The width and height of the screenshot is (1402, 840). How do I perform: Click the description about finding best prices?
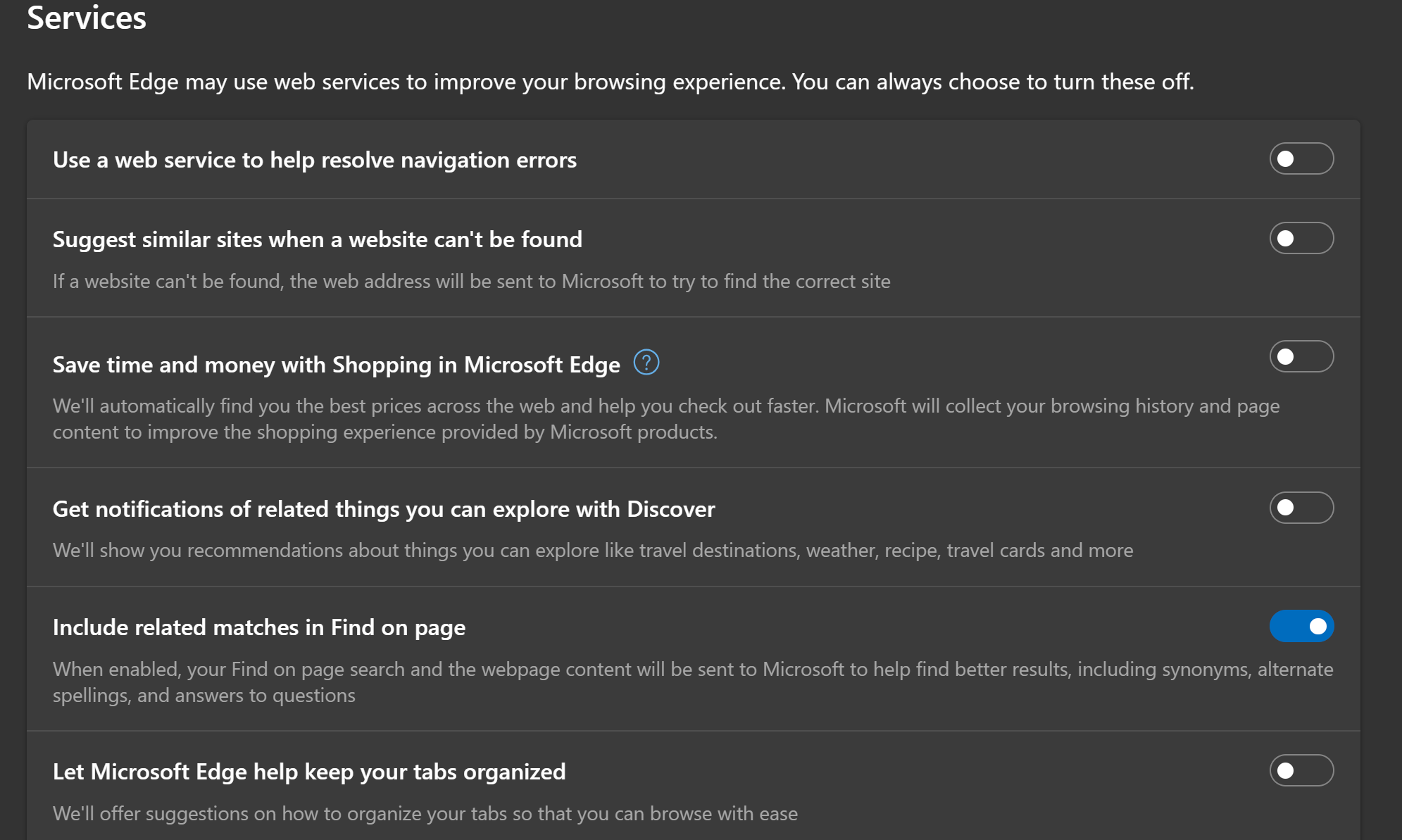point(665,419)
